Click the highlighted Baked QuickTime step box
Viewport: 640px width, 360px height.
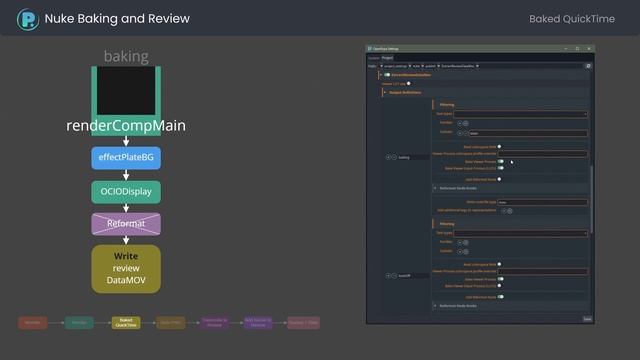pyautogui.click(x=126, y=323)
